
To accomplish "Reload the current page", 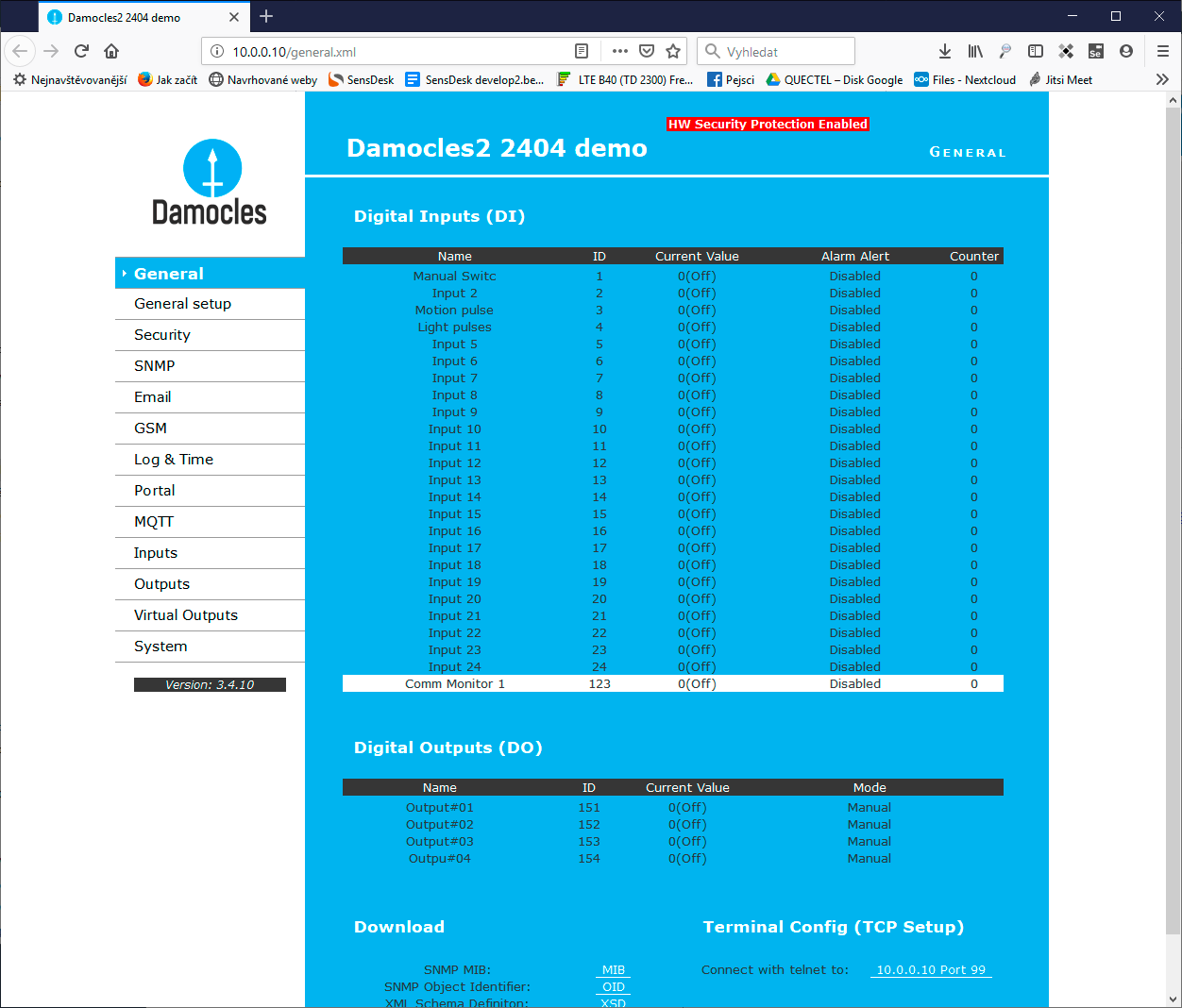I will (81, 51).
